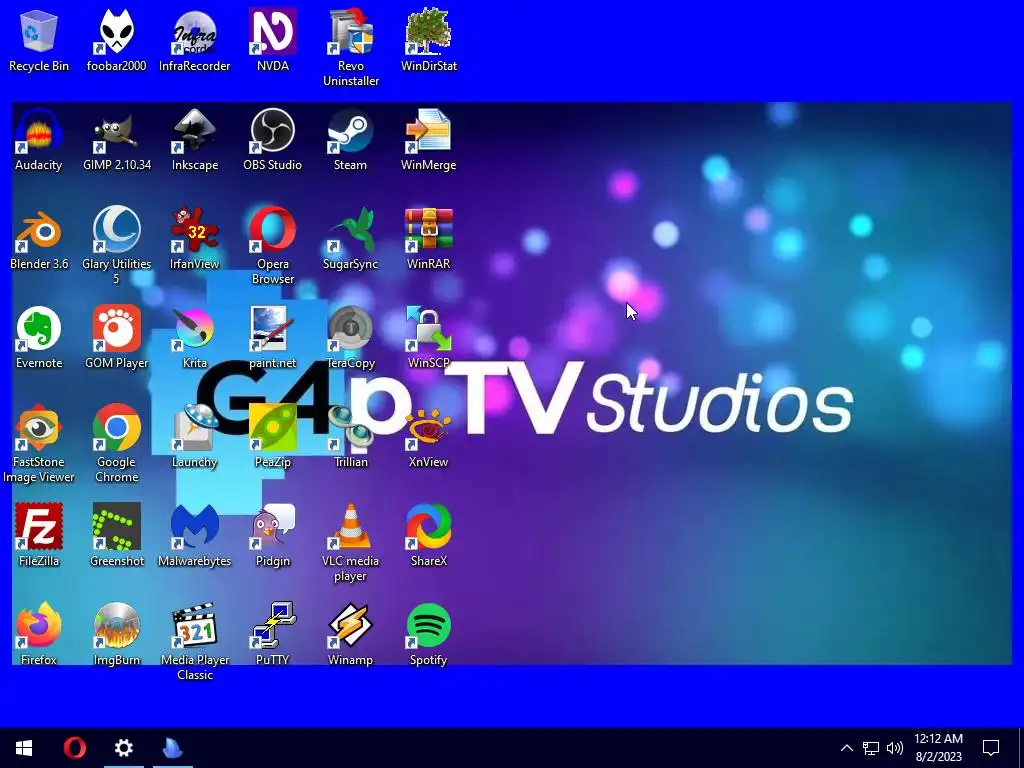
Task: Click the Opera Browser desktop shortcut
Action: click(272, 246)
